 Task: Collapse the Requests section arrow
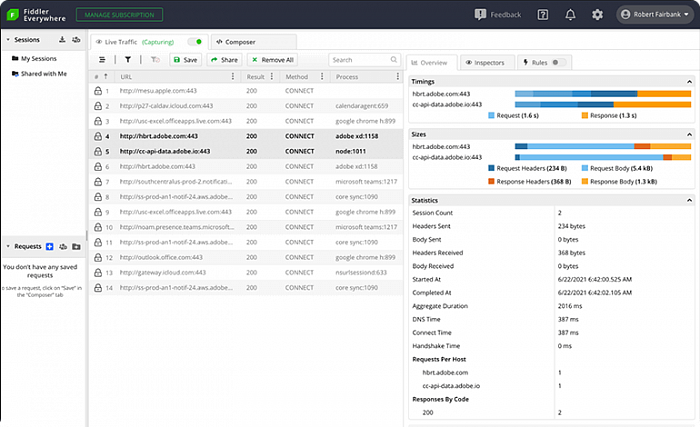(x=8, y=247)
